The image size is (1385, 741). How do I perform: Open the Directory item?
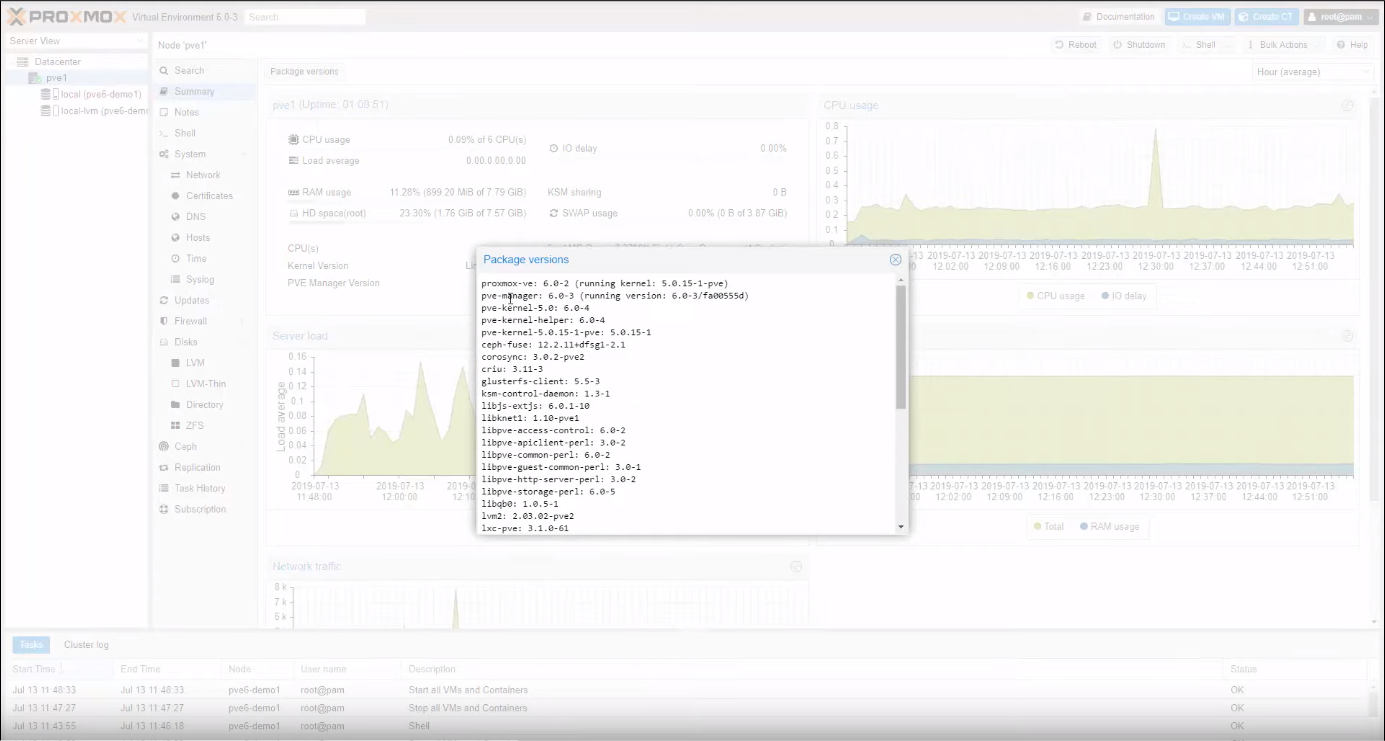tap(204, 405)
